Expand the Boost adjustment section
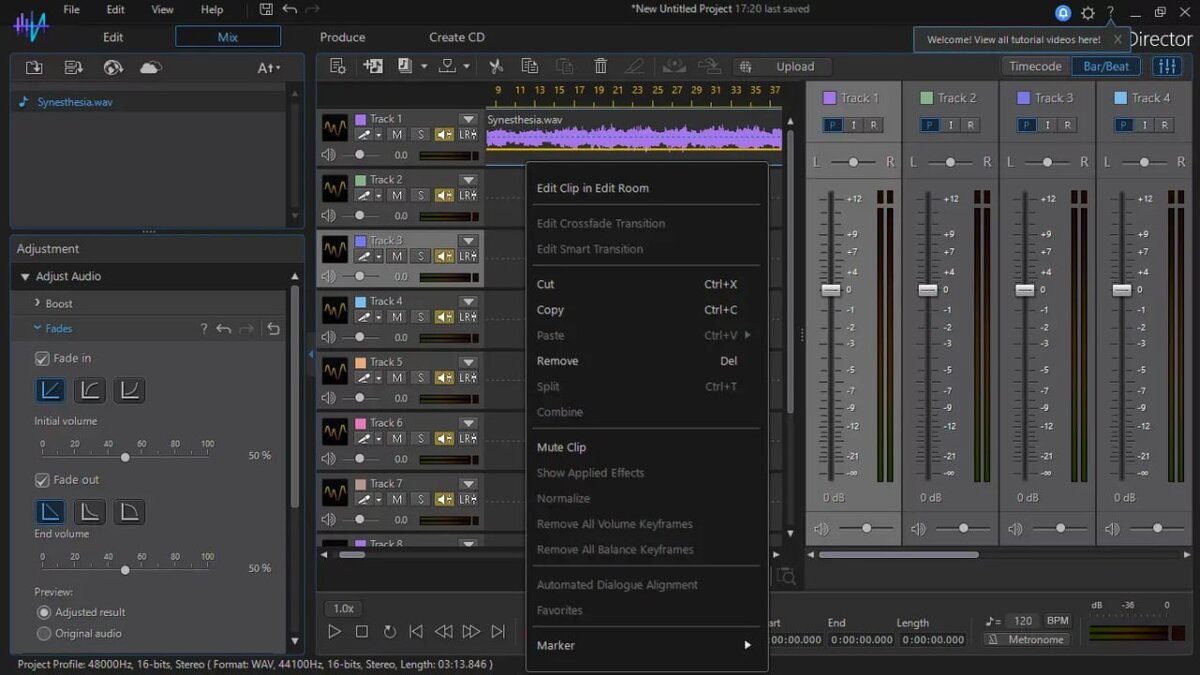1200x675 pixels. [58, 303]
